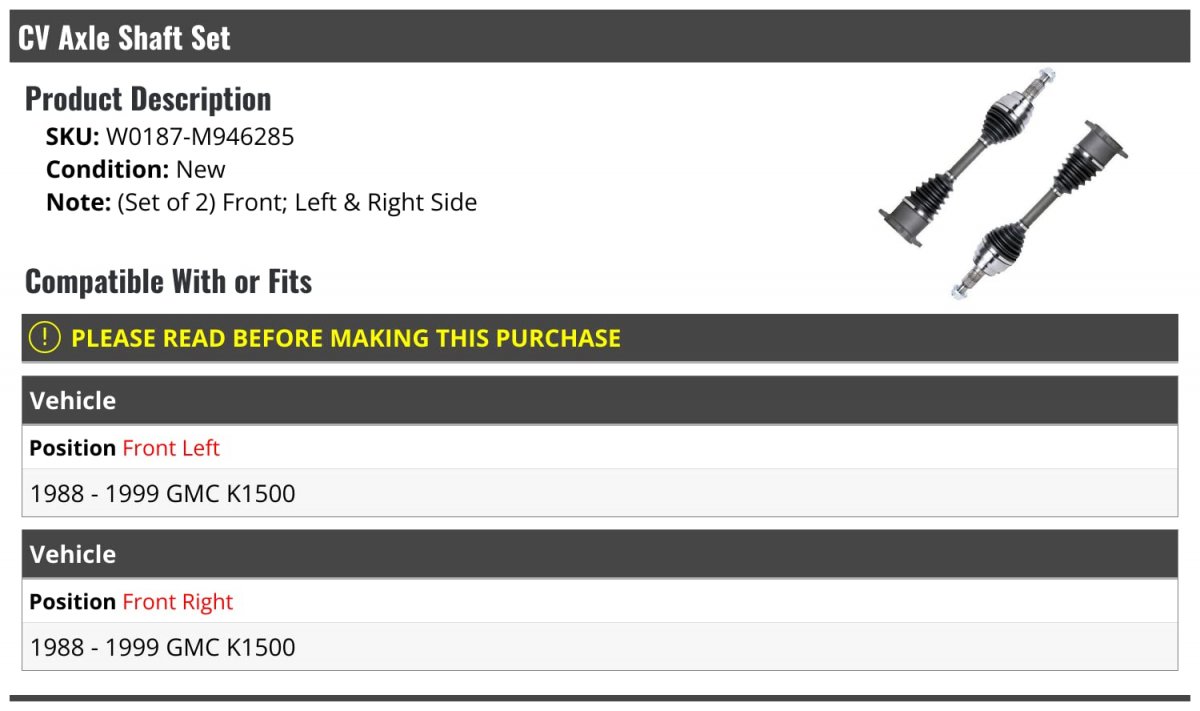The height and width of the screenshot is (711, 1200).
Task: Click the first Vehicle table header
Action: [600, 400]
